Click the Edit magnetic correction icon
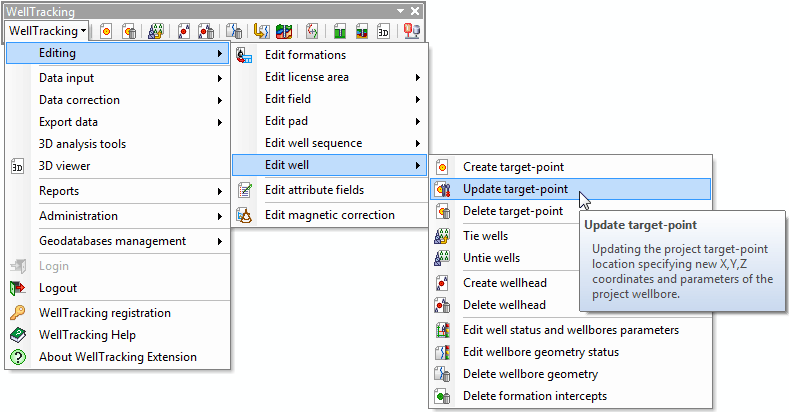The height and width of the screenshot is (412, 789). tap(244, 215)
